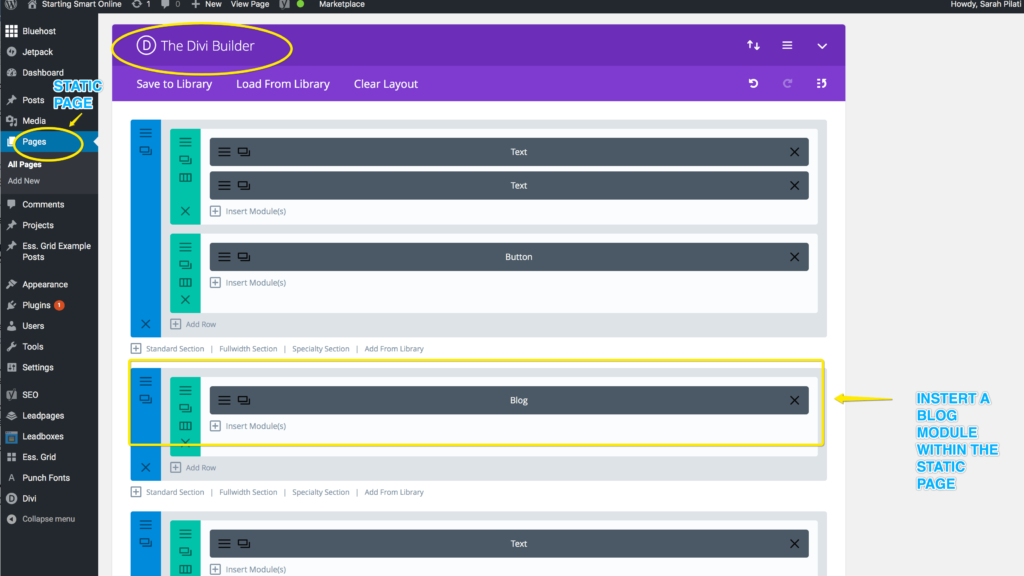This screenshot has height=576, width=1024.
Task: Click the redo icon in builder toolbar
Action: click(787, 84)
